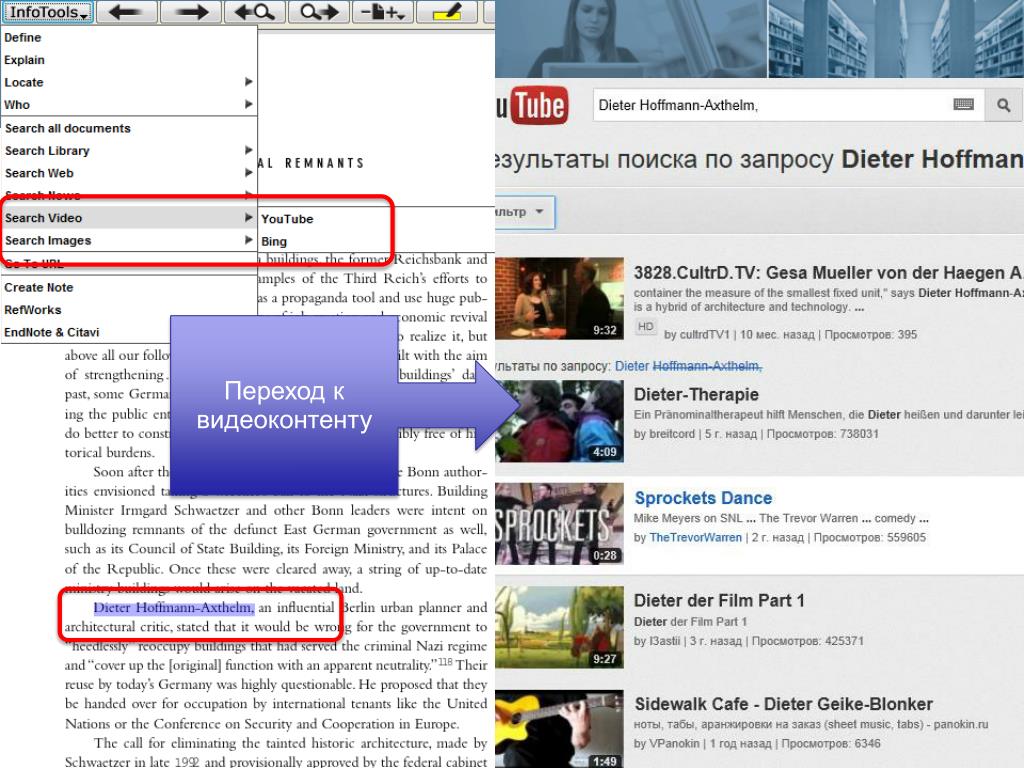
Task: Click the HD badge under first video
Action: [645, 326]
